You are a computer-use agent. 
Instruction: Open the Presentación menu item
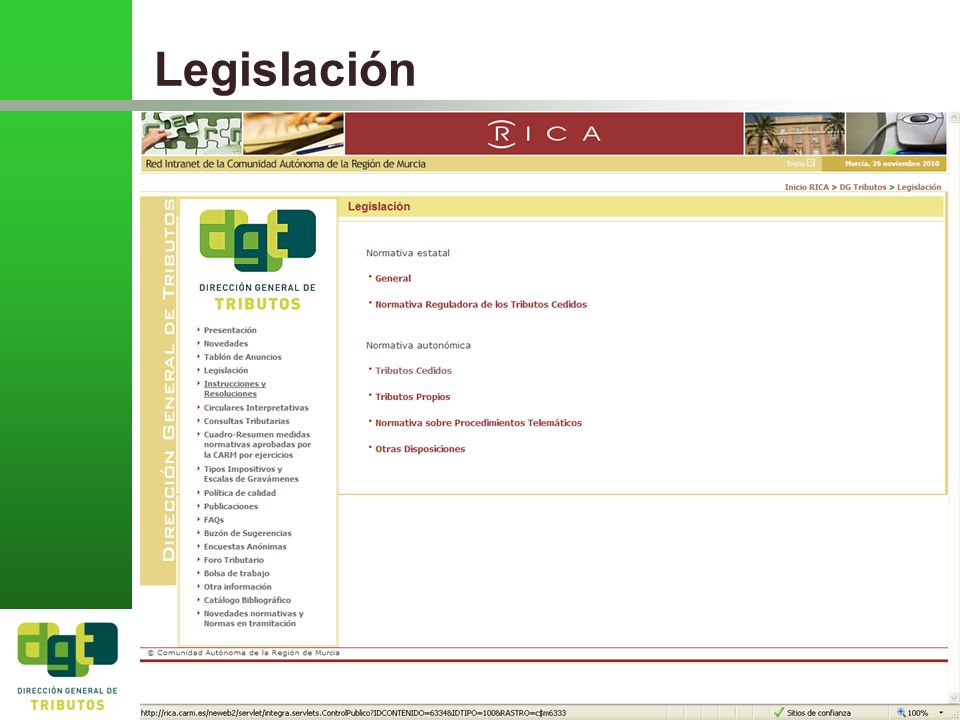(x=230, y=330)
